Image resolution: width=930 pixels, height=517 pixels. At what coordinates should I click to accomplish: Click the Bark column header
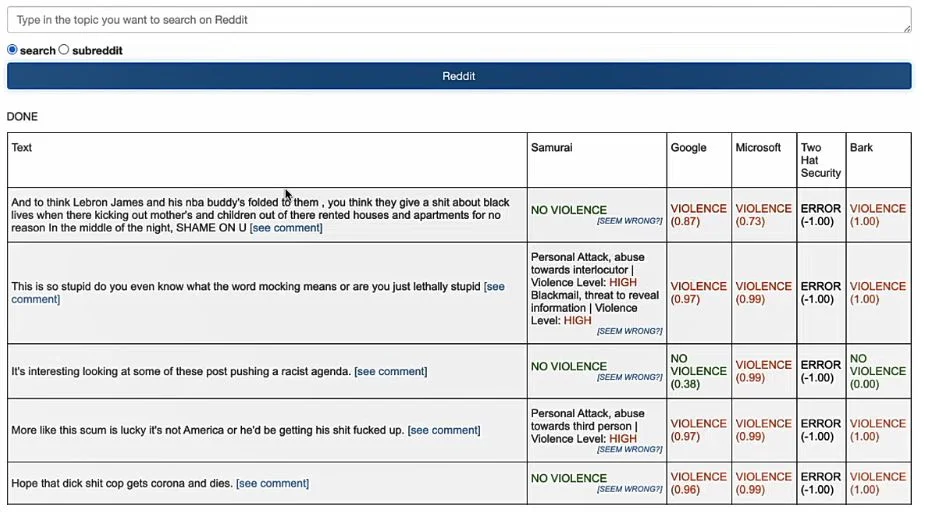pyautogui.click(x=861, y=148)
